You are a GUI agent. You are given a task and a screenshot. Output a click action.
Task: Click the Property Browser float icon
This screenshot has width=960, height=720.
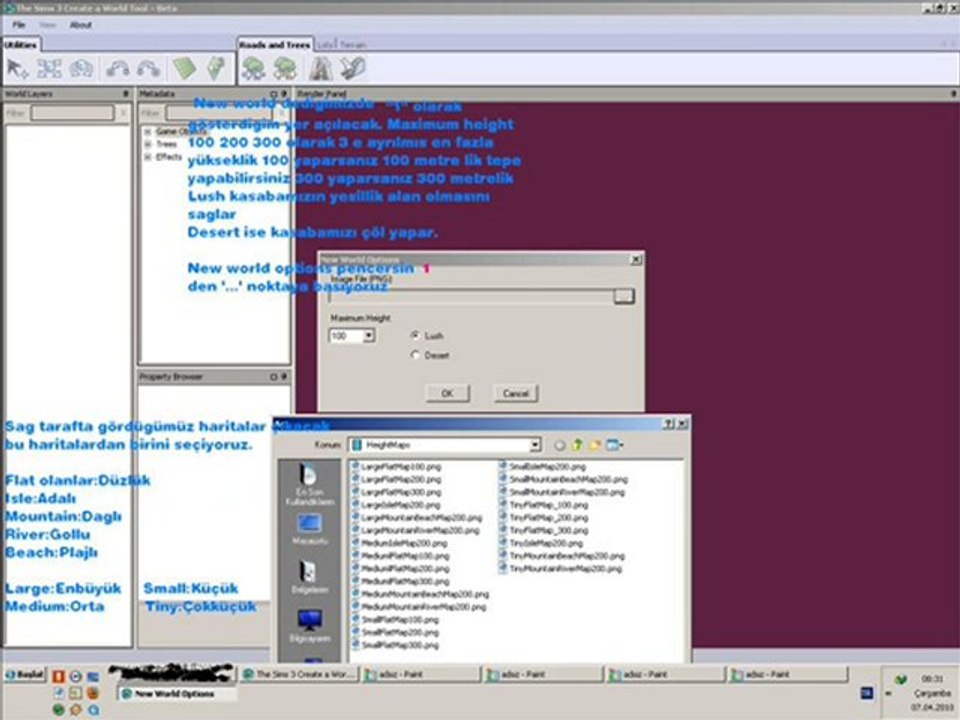click(274, 377)
